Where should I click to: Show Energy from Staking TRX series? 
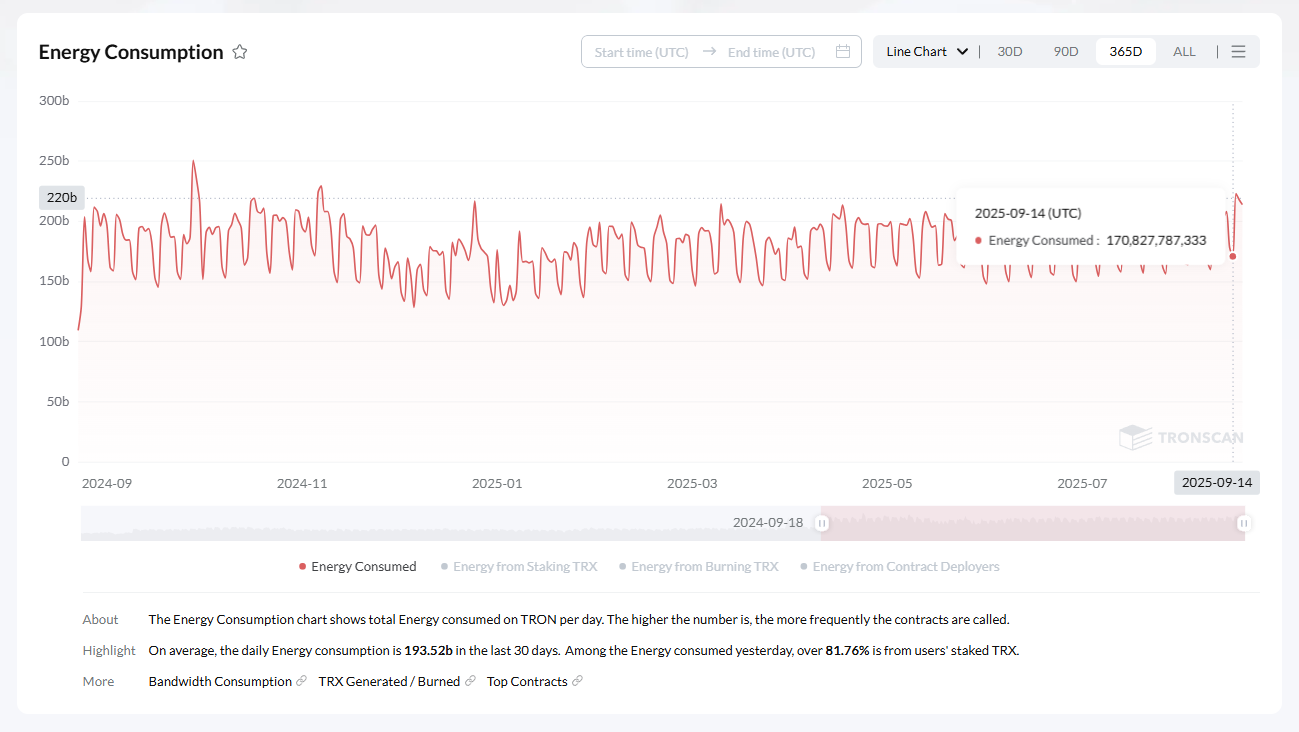pyautogui.click(x=518, y=567)
